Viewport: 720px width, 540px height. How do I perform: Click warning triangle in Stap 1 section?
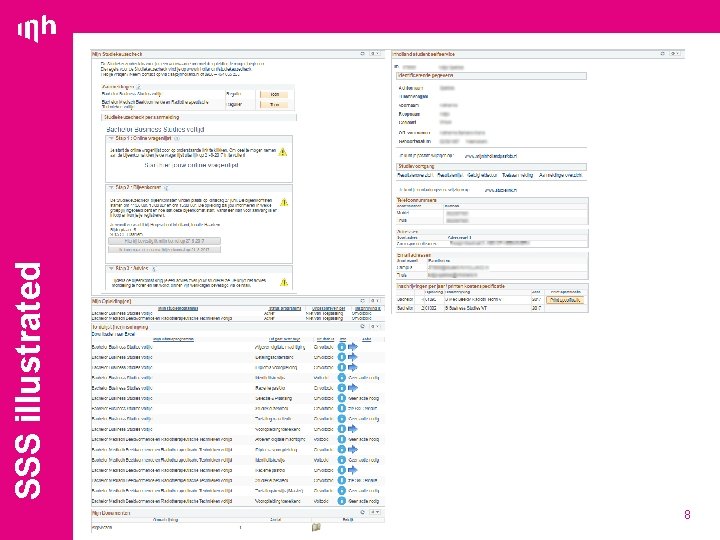[x=283, y=152]
